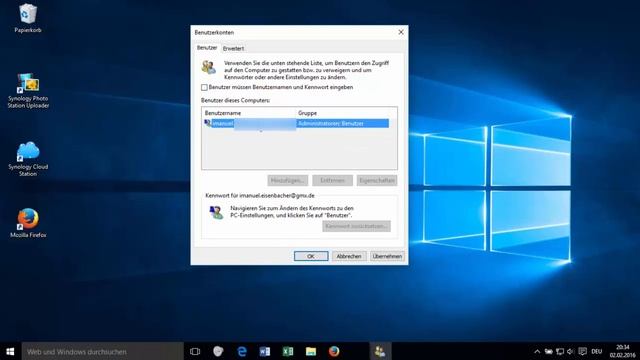Screen dimensions: 640x360
Task: Select Synology Photo Station Uploader shortcut
Action: click(x=28, y=91)
